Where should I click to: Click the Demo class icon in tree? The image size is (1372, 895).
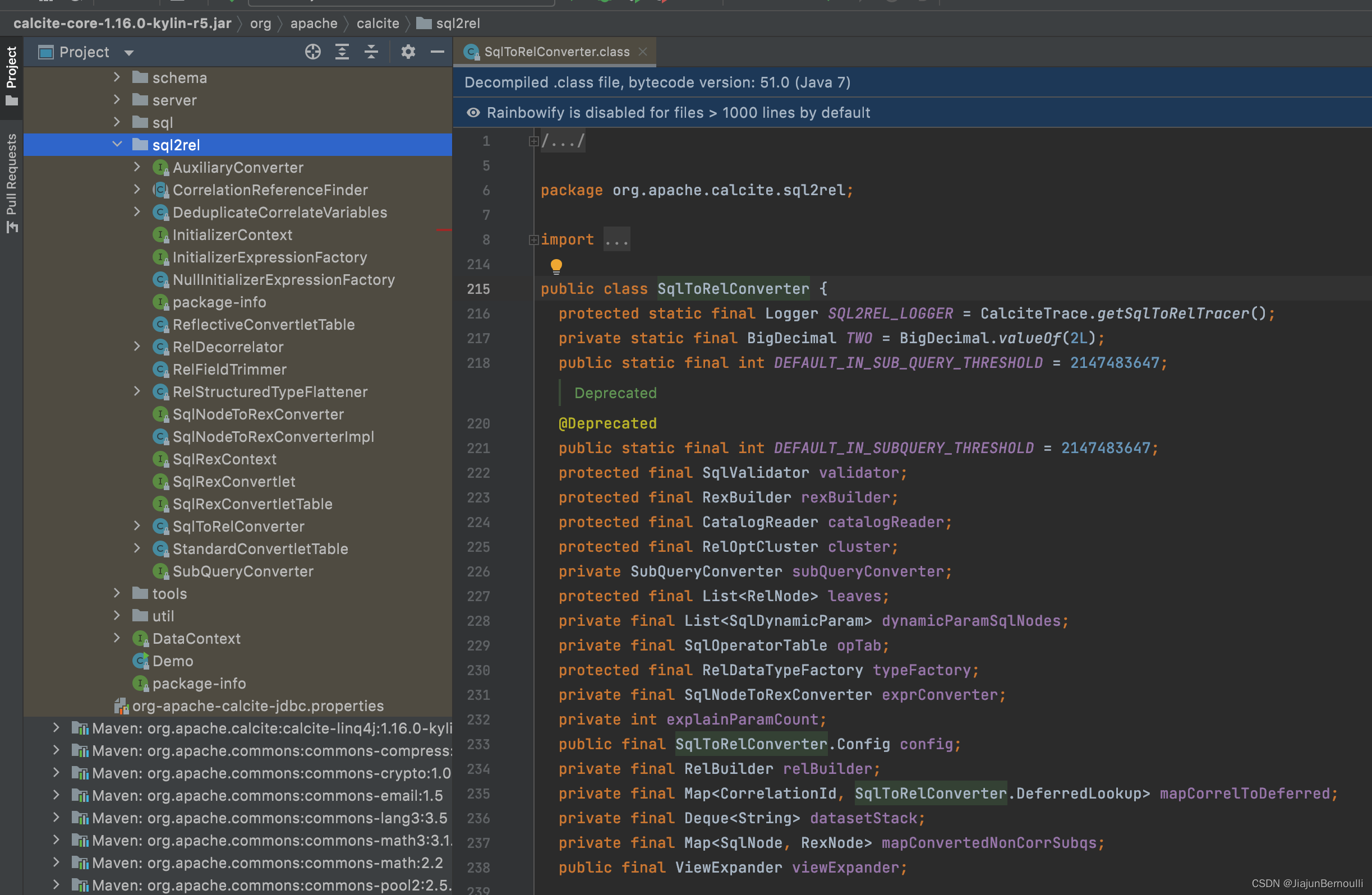click(x=141, y=661)
